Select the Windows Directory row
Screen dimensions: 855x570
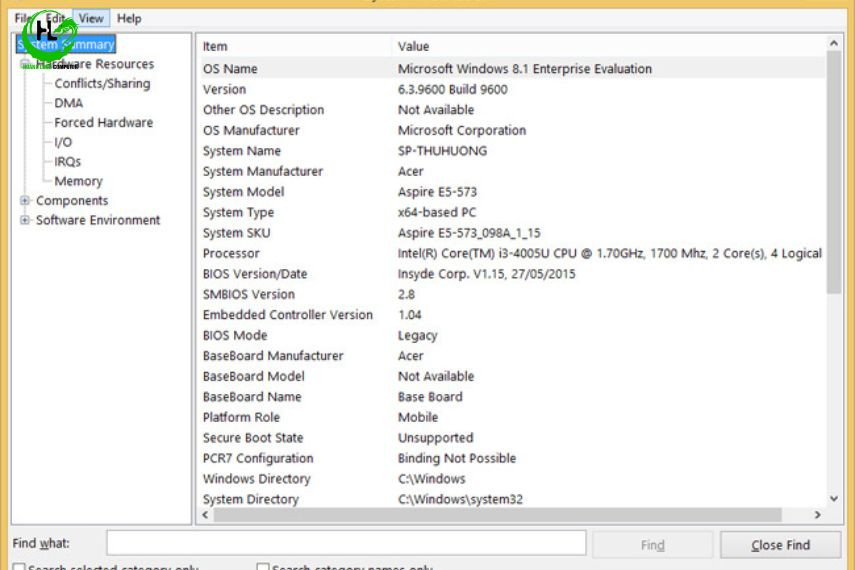click(511, 479)
